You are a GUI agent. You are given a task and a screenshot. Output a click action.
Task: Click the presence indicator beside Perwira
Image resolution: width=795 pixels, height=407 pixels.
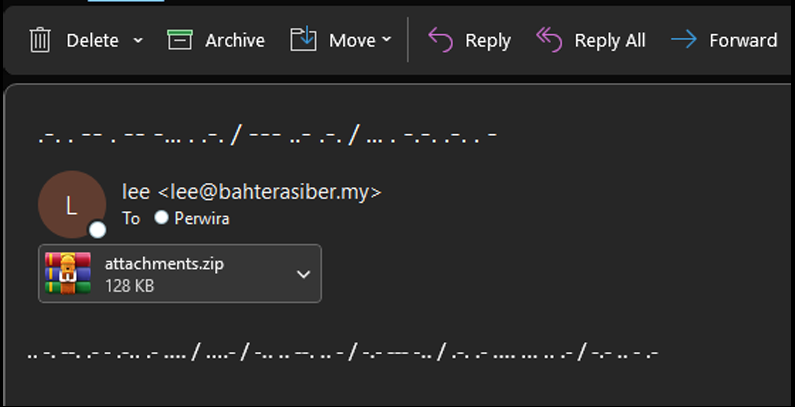pyautogui.click(x=161, y=217)
